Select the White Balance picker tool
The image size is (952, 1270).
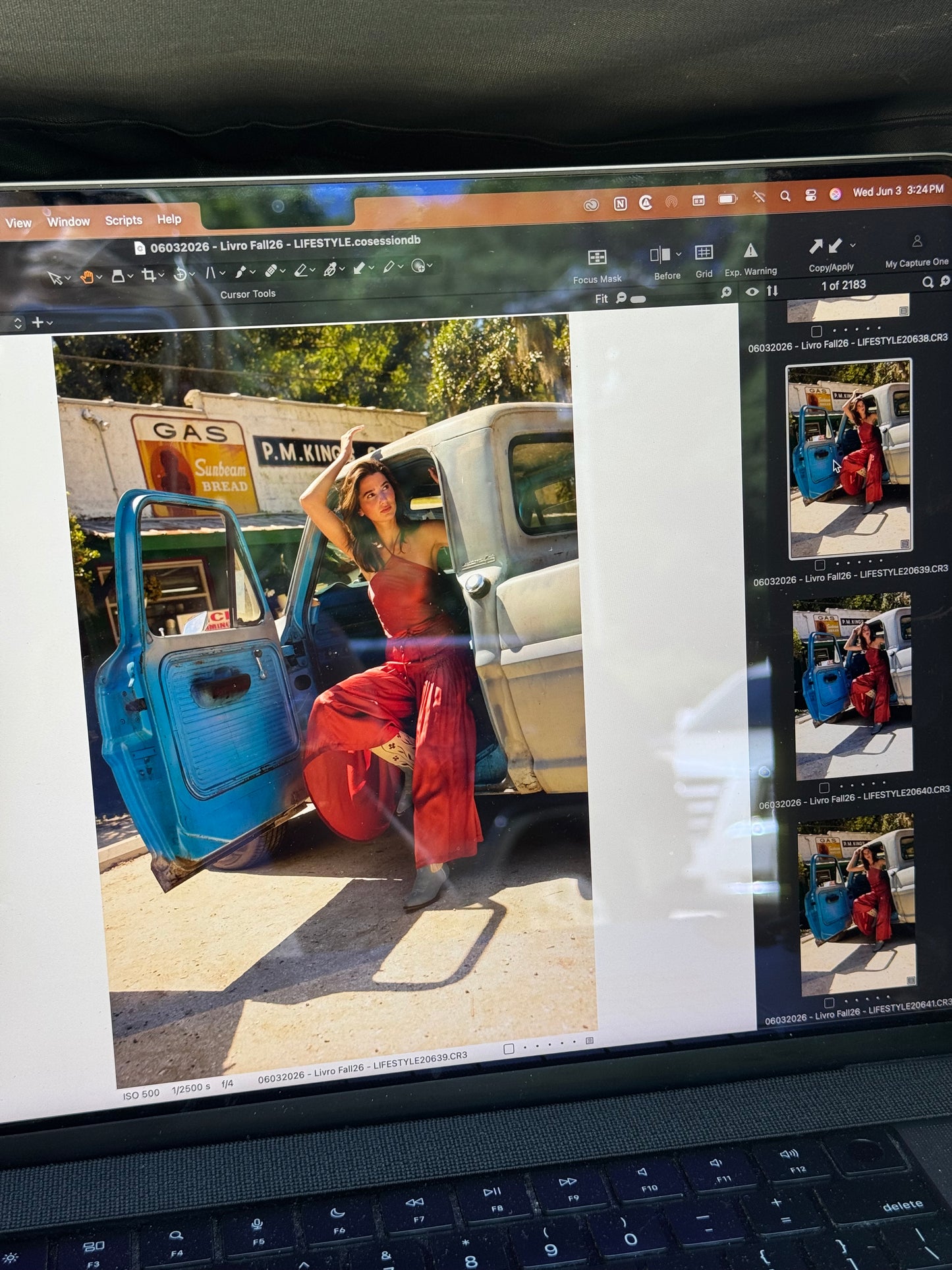389,267
